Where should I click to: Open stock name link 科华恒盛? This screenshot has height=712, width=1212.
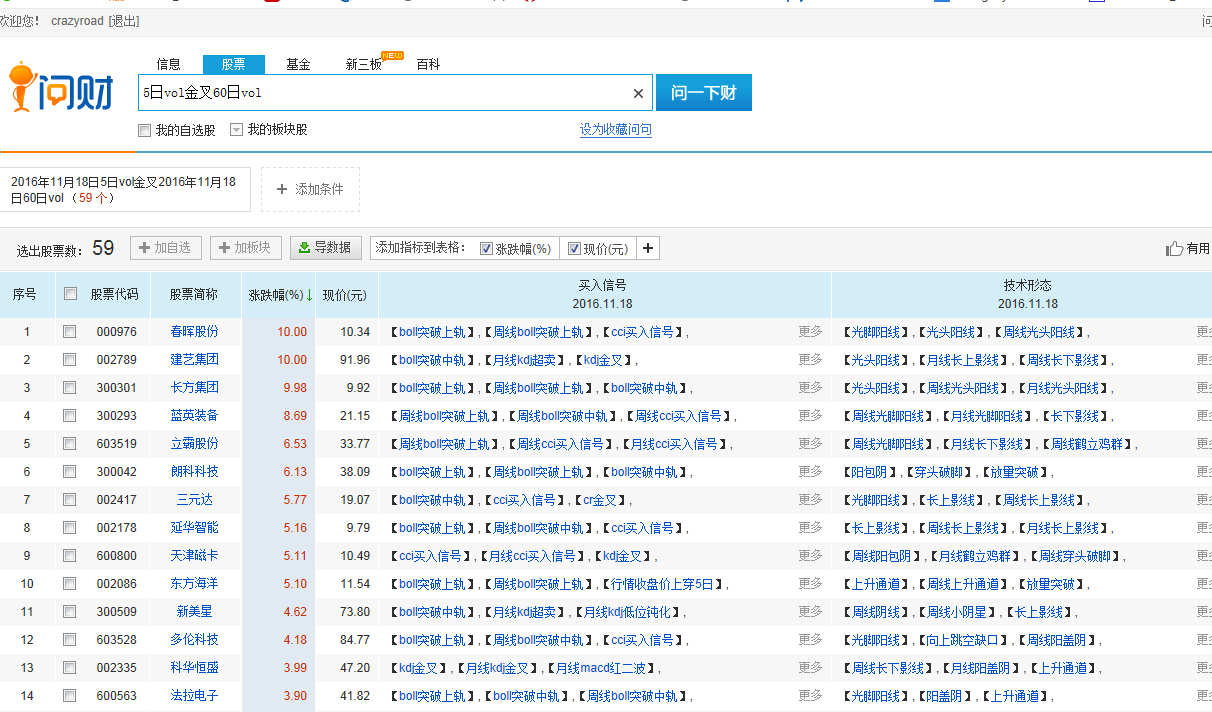(x=194, y=668)
